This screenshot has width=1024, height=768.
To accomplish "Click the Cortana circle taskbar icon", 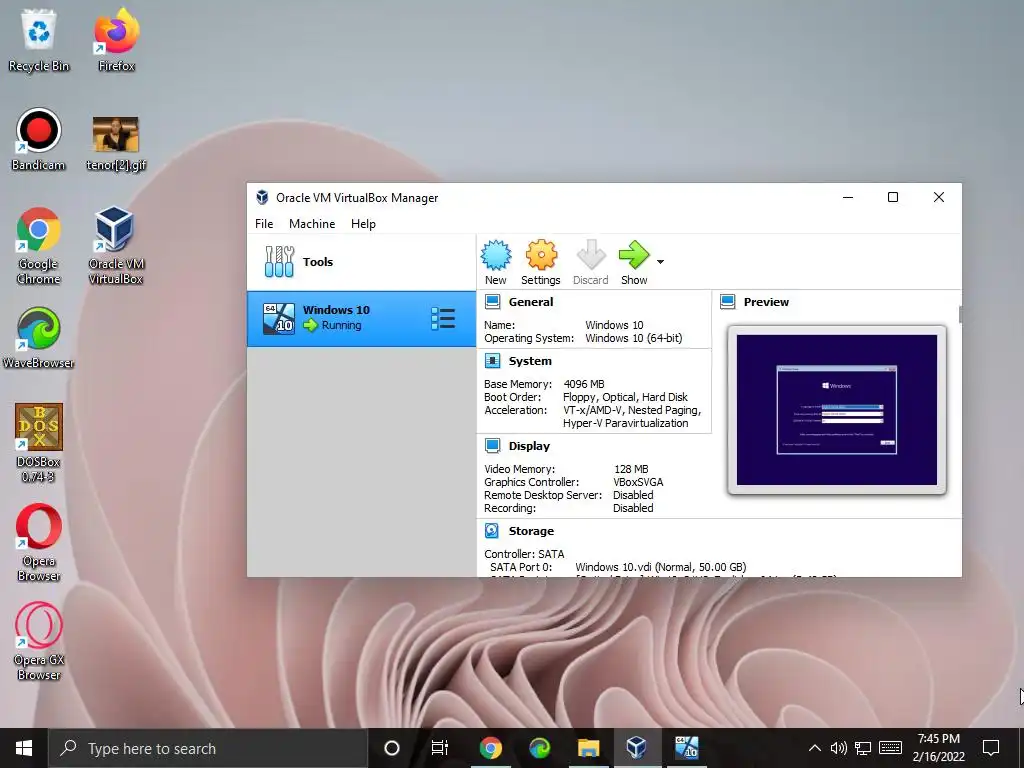I will 392,748.
